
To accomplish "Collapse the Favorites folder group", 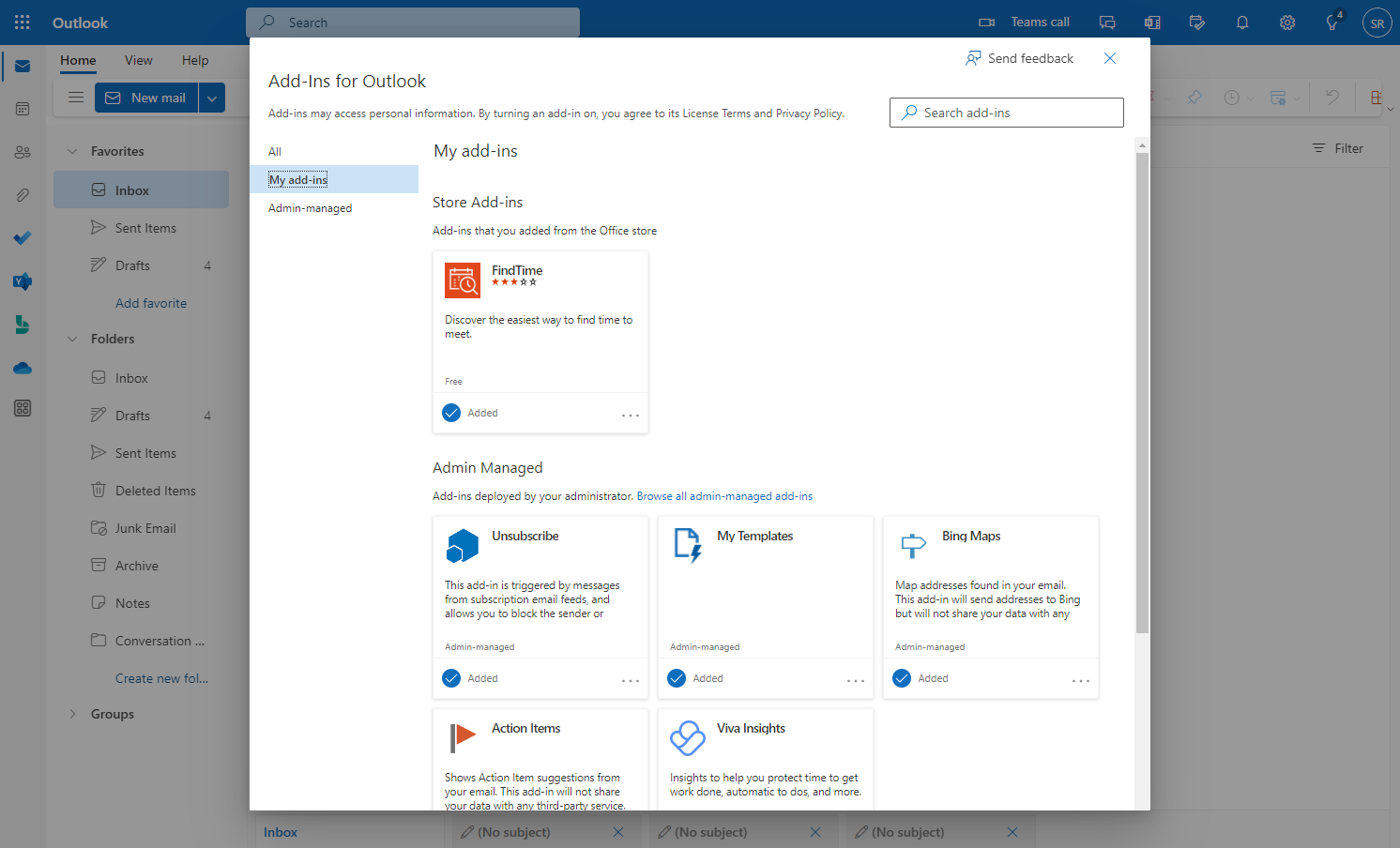I will 72,151.
